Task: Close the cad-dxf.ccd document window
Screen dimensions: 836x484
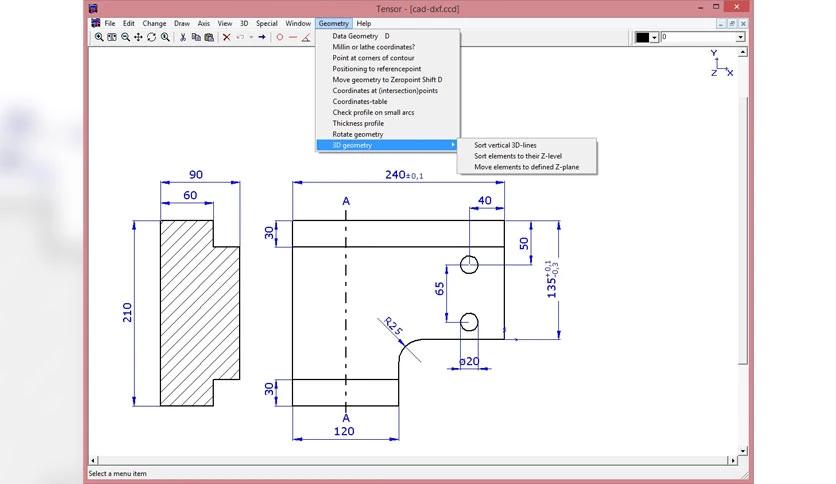Action: point(743,23)
